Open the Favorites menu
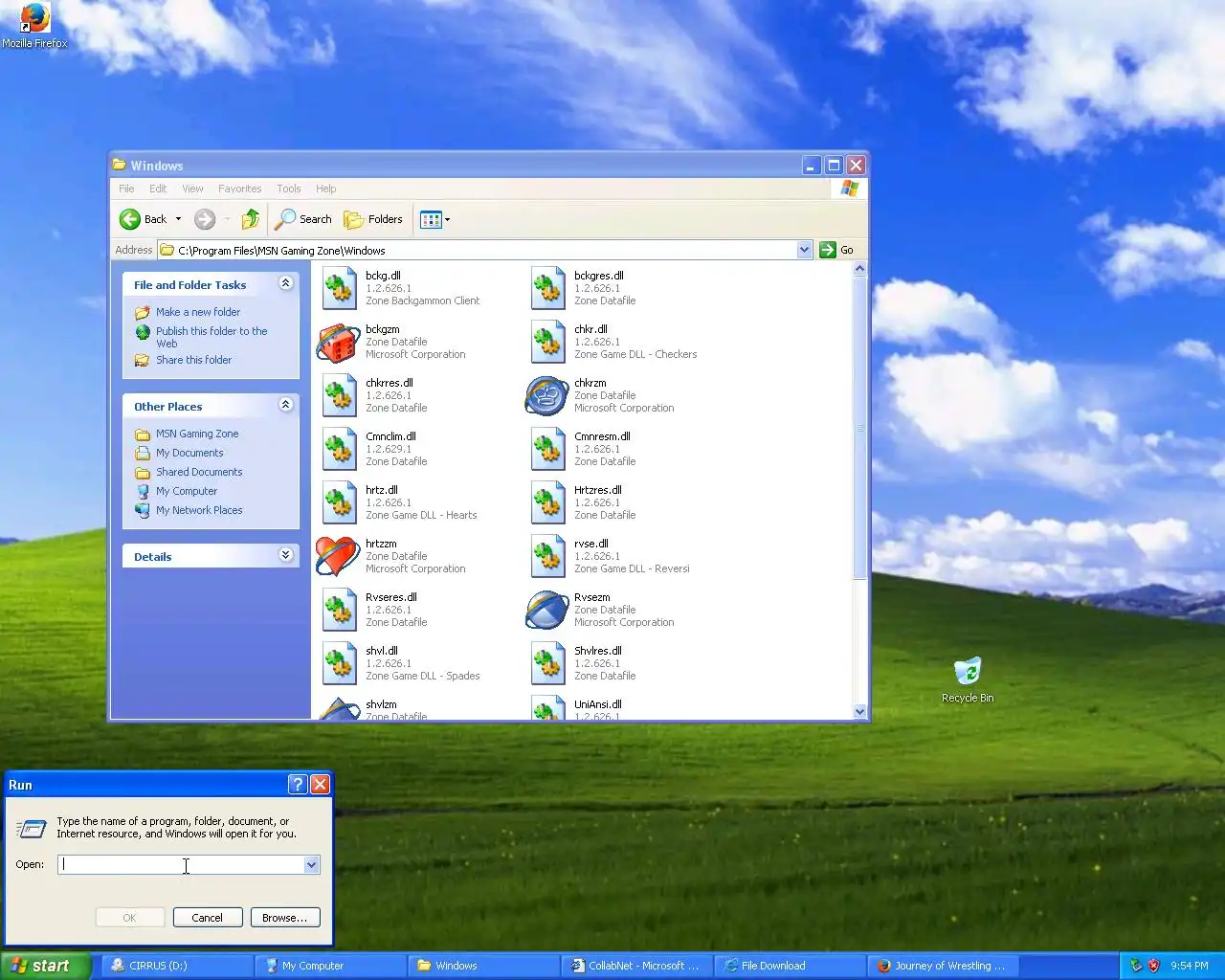The width and height of the screenshot is (1225, 980). (239, 189)
